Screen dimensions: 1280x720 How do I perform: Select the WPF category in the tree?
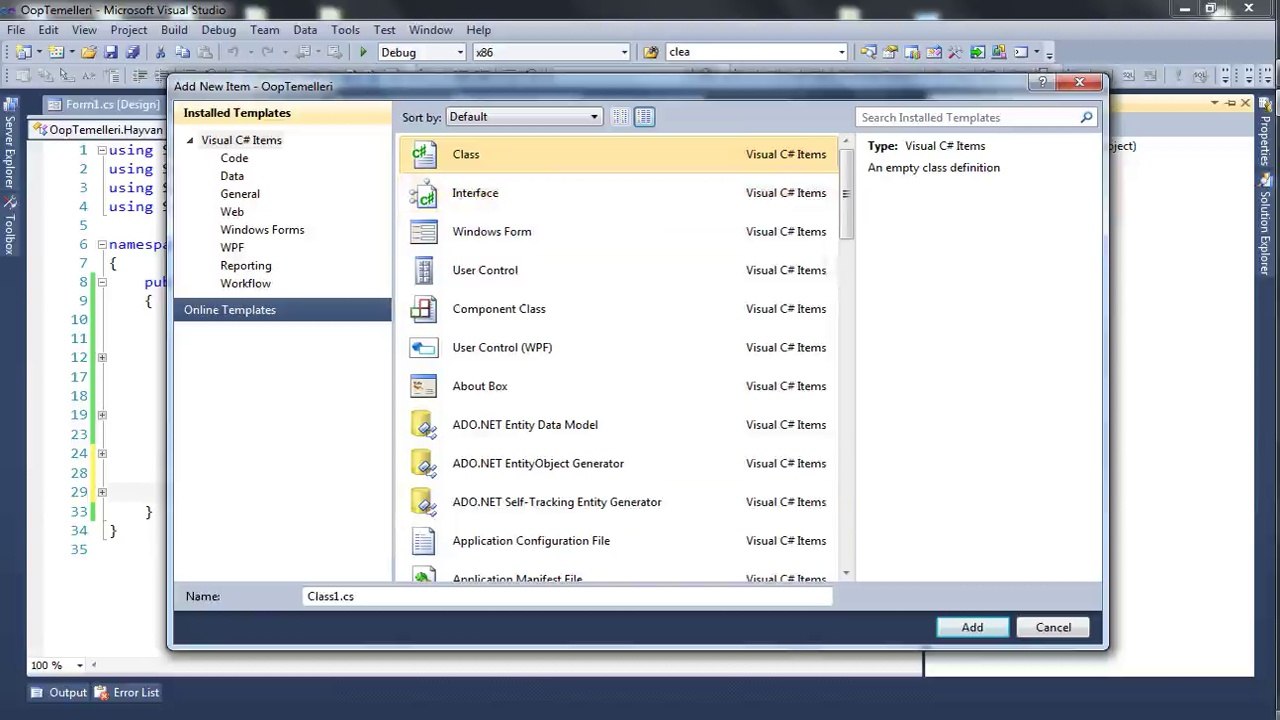(232, 248)
